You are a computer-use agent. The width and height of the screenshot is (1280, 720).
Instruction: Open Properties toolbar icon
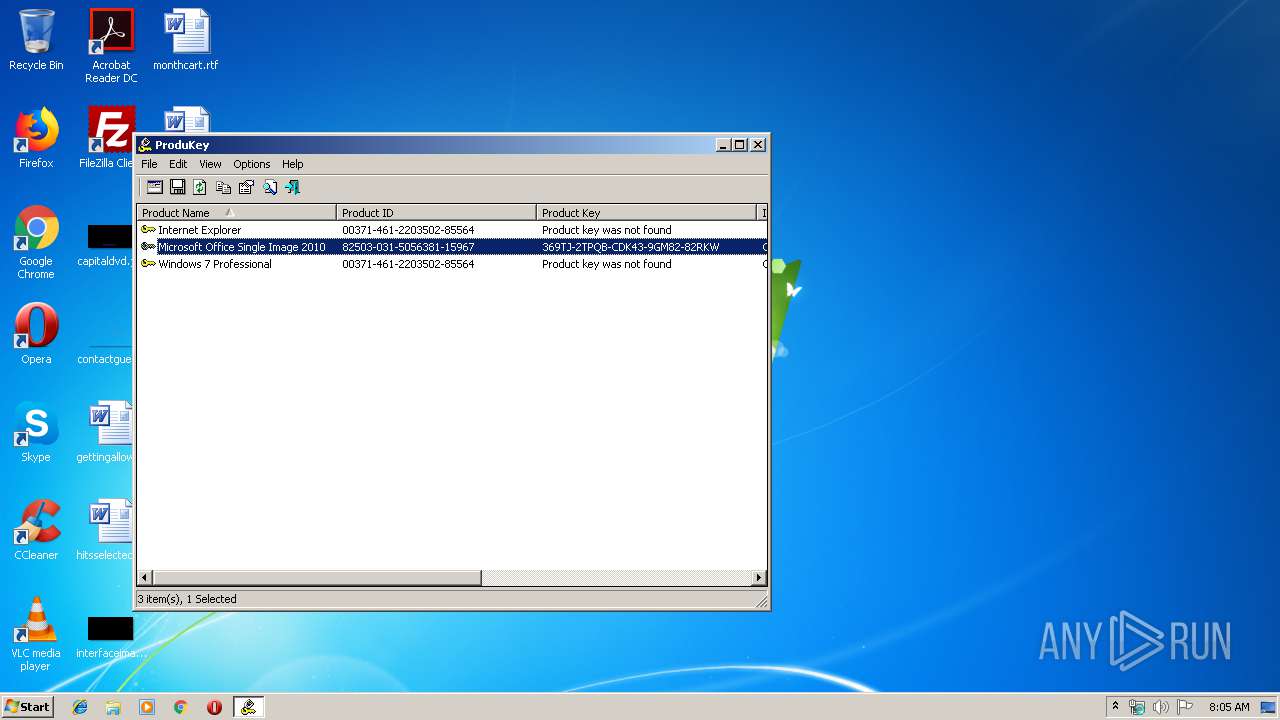click(x=246, y=187)
